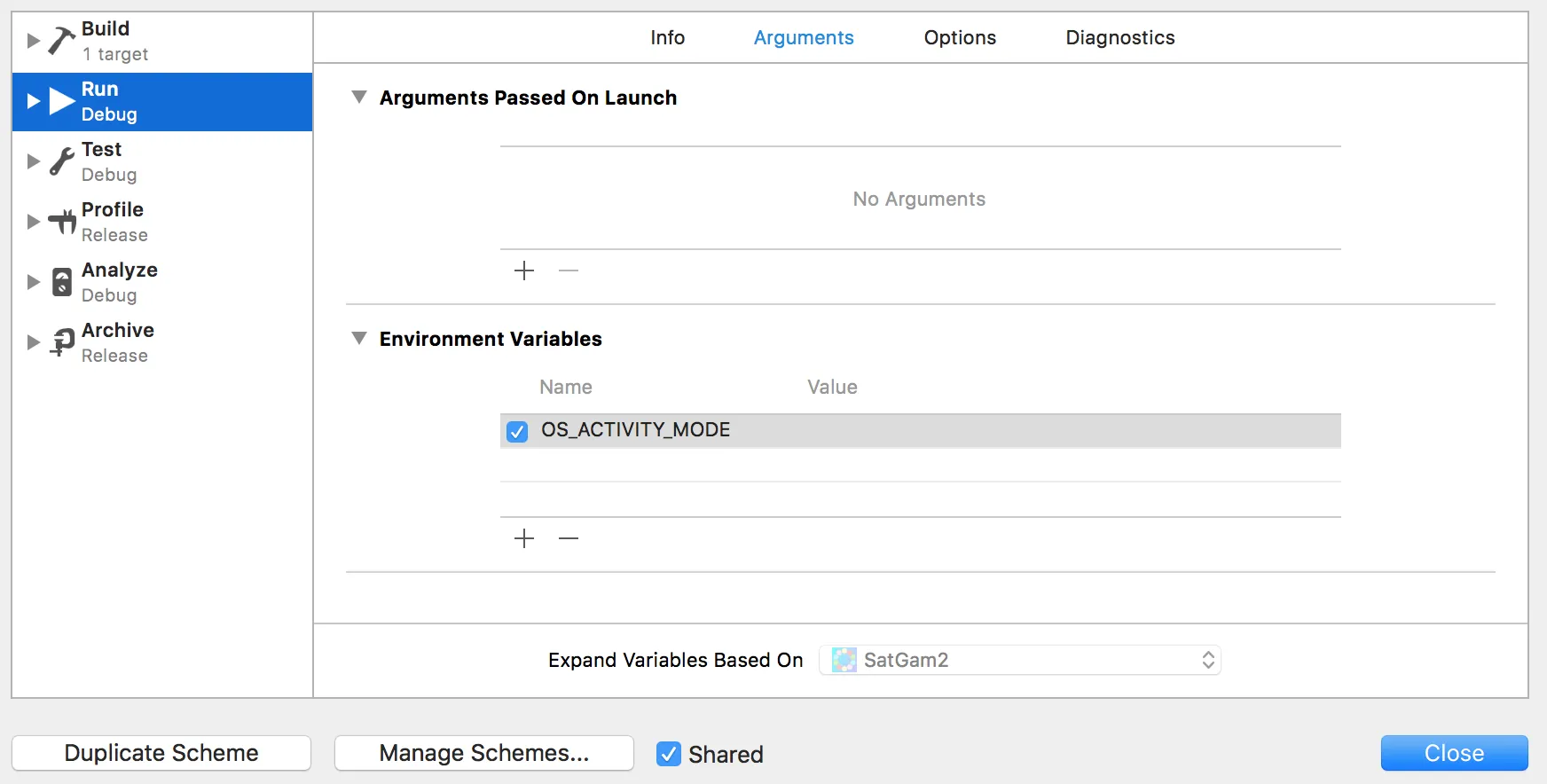The width and height of the screenshot is (1547, 784).
Task: Uncheck the OS_ACTIVITY_MODE variable checkbox
Action: coord(517,431)
